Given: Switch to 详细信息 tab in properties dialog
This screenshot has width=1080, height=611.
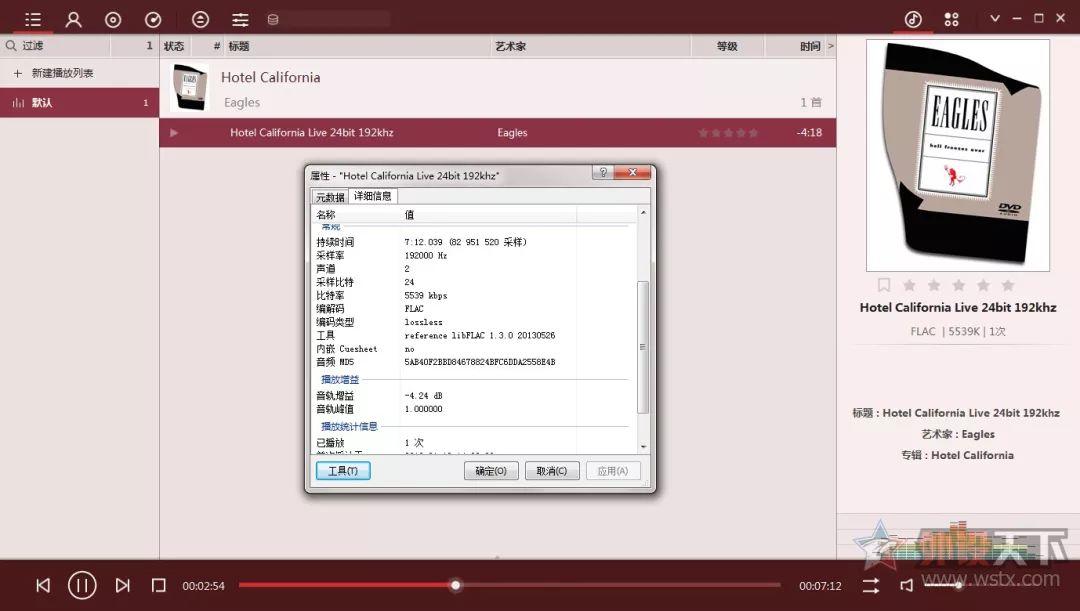Looking at the screenshot, I should pos(373,196).
